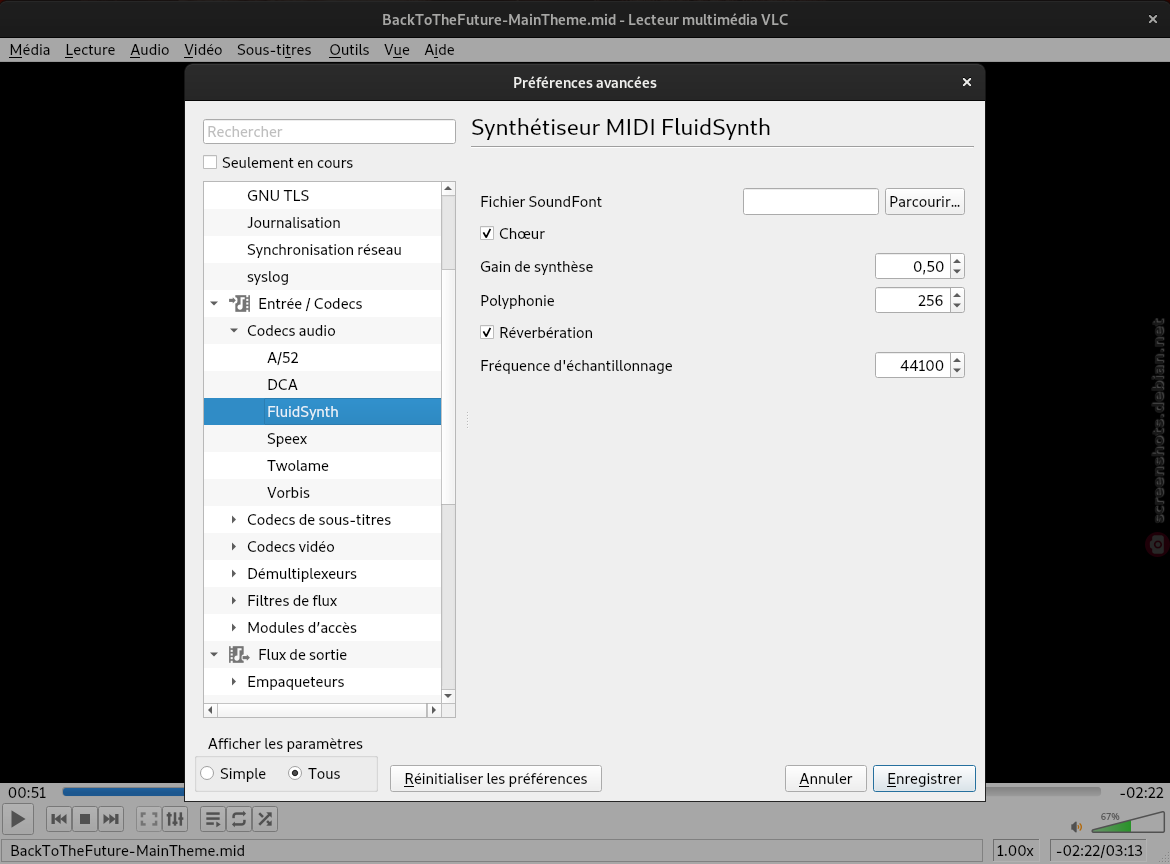Open the Sous-titres menu
Viewport: 1170px width, 864px height.
coord(274,49)
